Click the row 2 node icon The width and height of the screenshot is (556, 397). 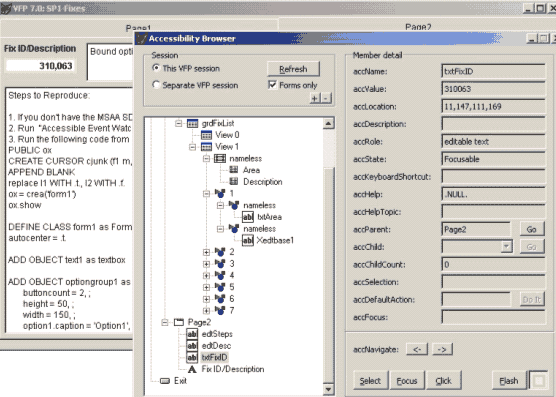coord(220,252)
